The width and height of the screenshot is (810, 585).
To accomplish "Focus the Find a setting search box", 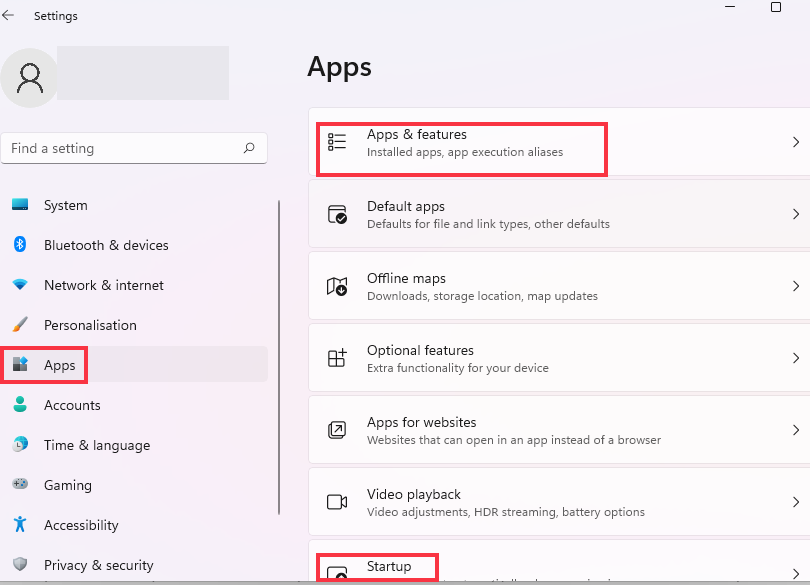I will tap(120, 148).
